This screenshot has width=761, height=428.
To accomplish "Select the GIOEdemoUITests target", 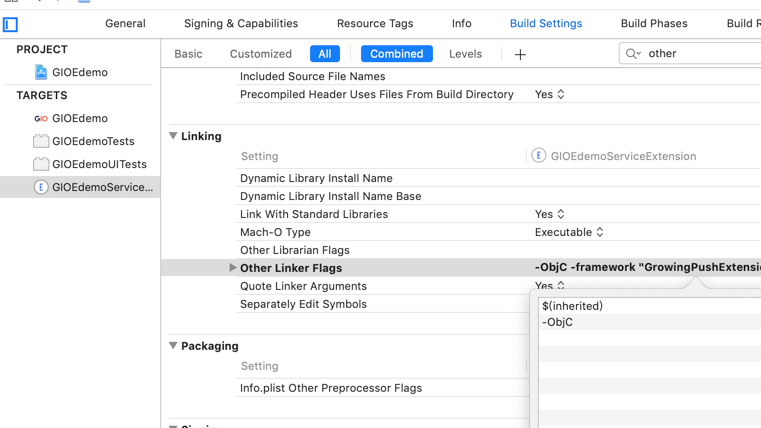I will click(x=99, y=164).
